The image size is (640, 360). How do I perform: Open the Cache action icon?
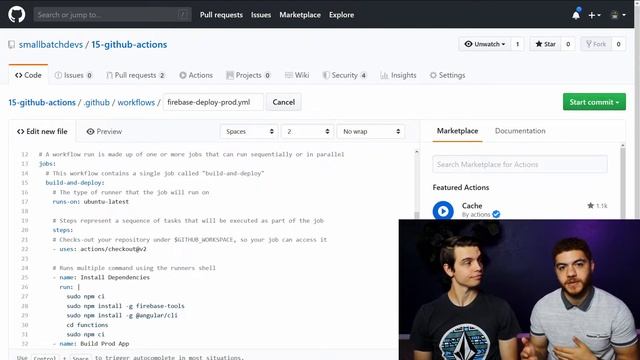(x=443, y=211)
